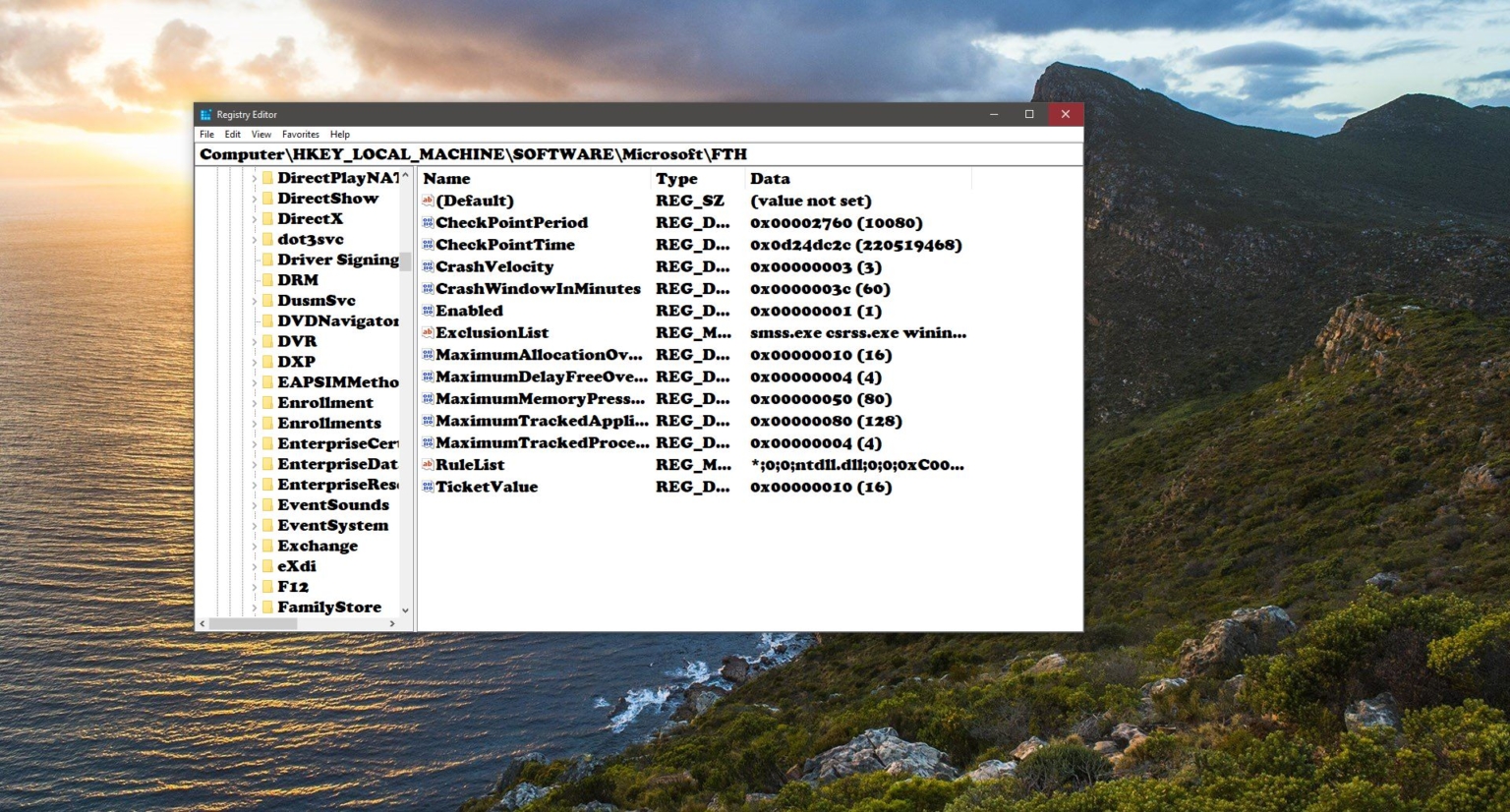Open the Edit menu
Image resolution: width=1510 pixels, height=812 pixels.
tap(232, 134)
